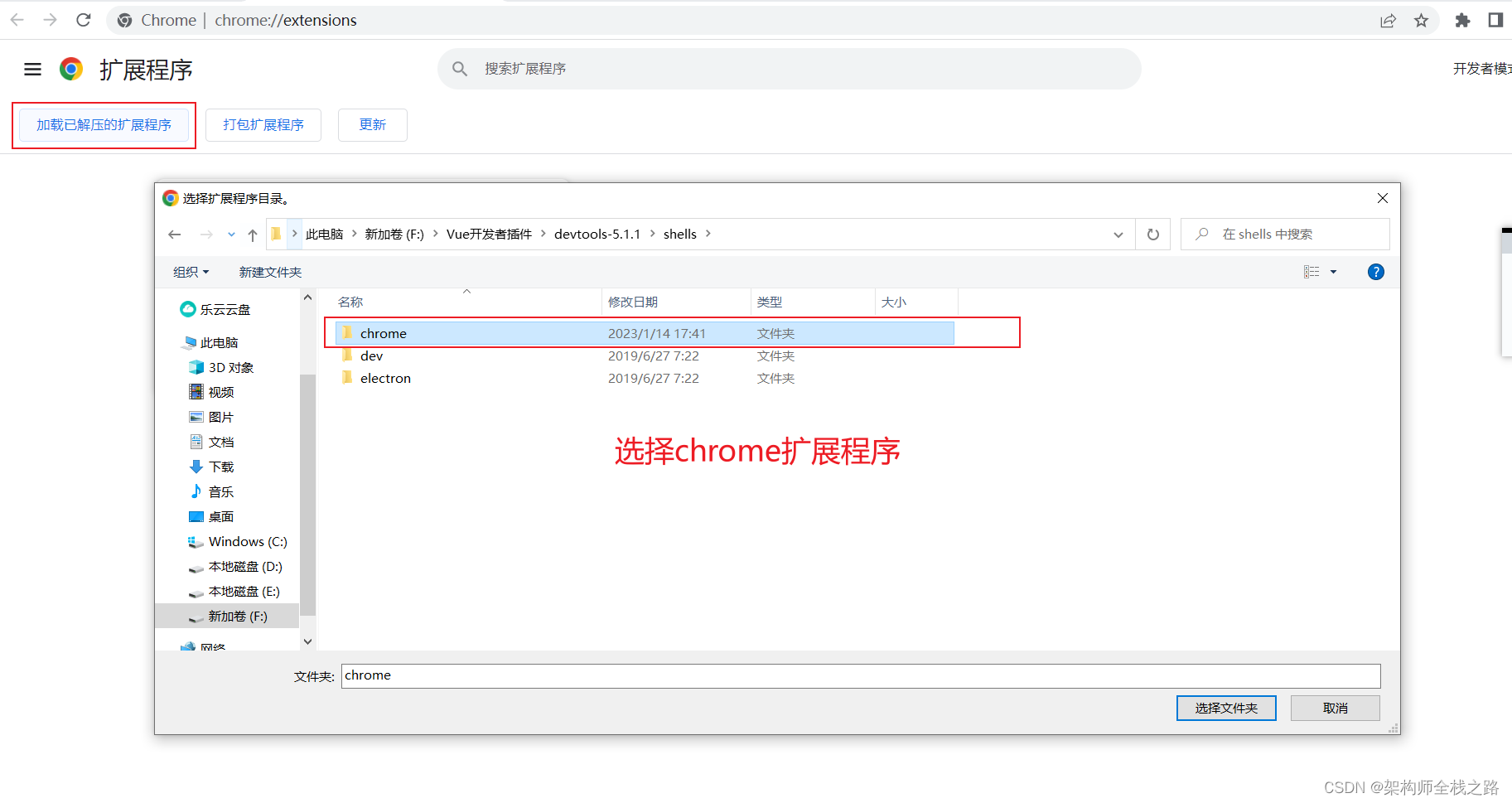Bookmark this page with the star icon
The height and width of the screenshot is (803, 1512).
pos(1422,20)
